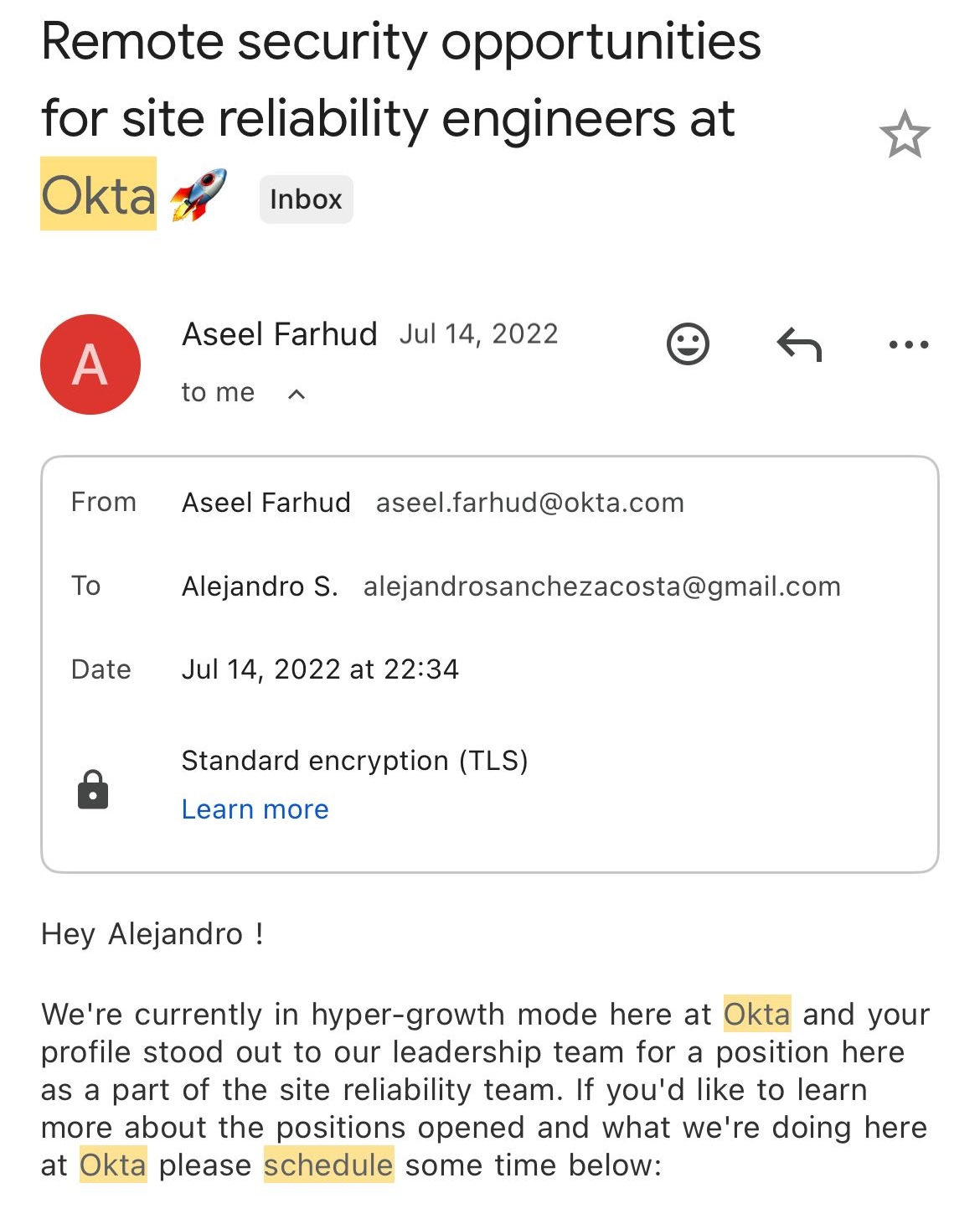Open the 'Learn more' encryption link
Viewport: 980px width, 1214px height.
coord(255,809)
